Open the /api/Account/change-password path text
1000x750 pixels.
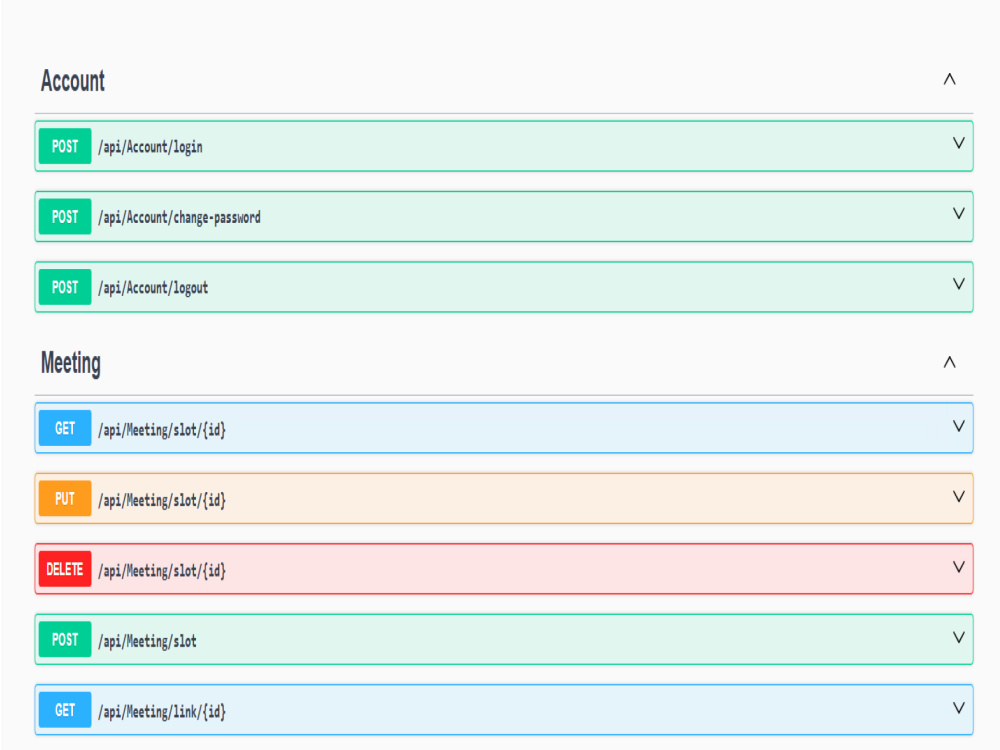tap(179, 217)
